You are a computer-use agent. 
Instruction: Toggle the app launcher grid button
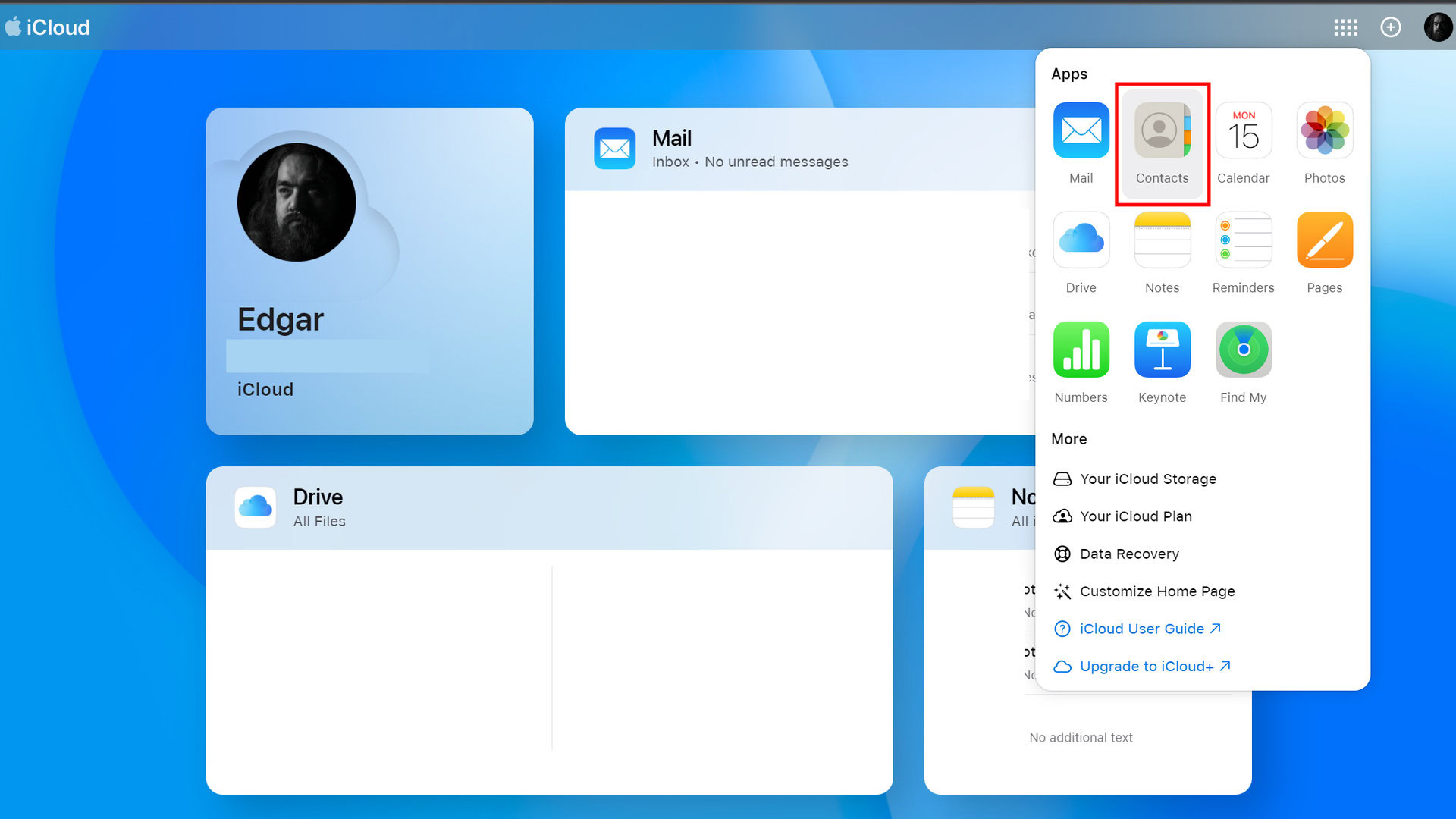pyautogui.click(x=1345, y=27)
